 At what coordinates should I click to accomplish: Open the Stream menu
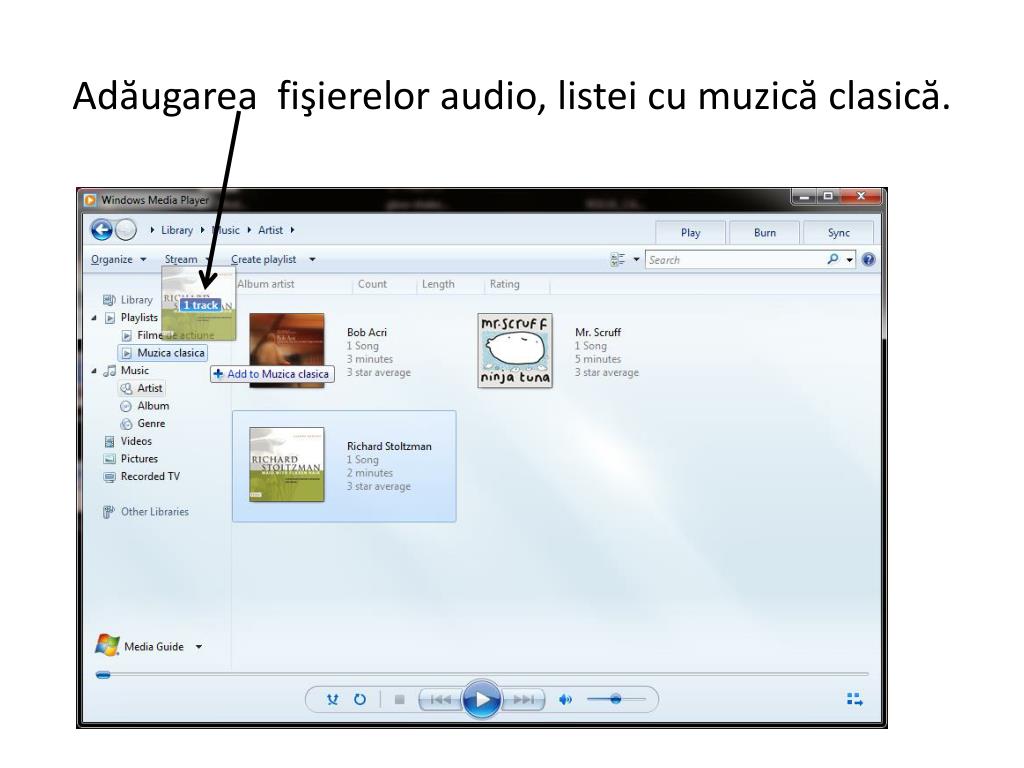181,259
